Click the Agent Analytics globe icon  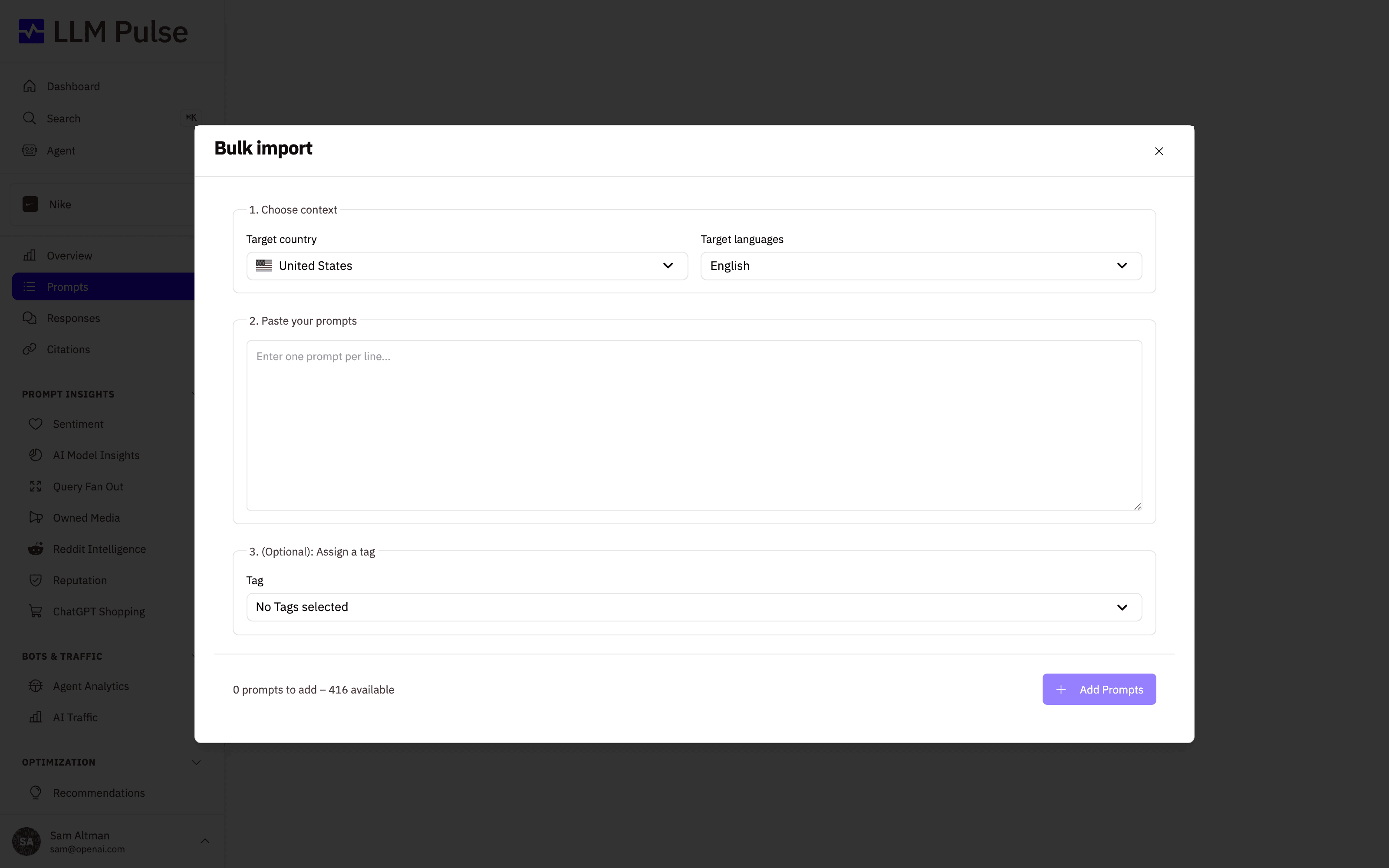tap(36, 686)
